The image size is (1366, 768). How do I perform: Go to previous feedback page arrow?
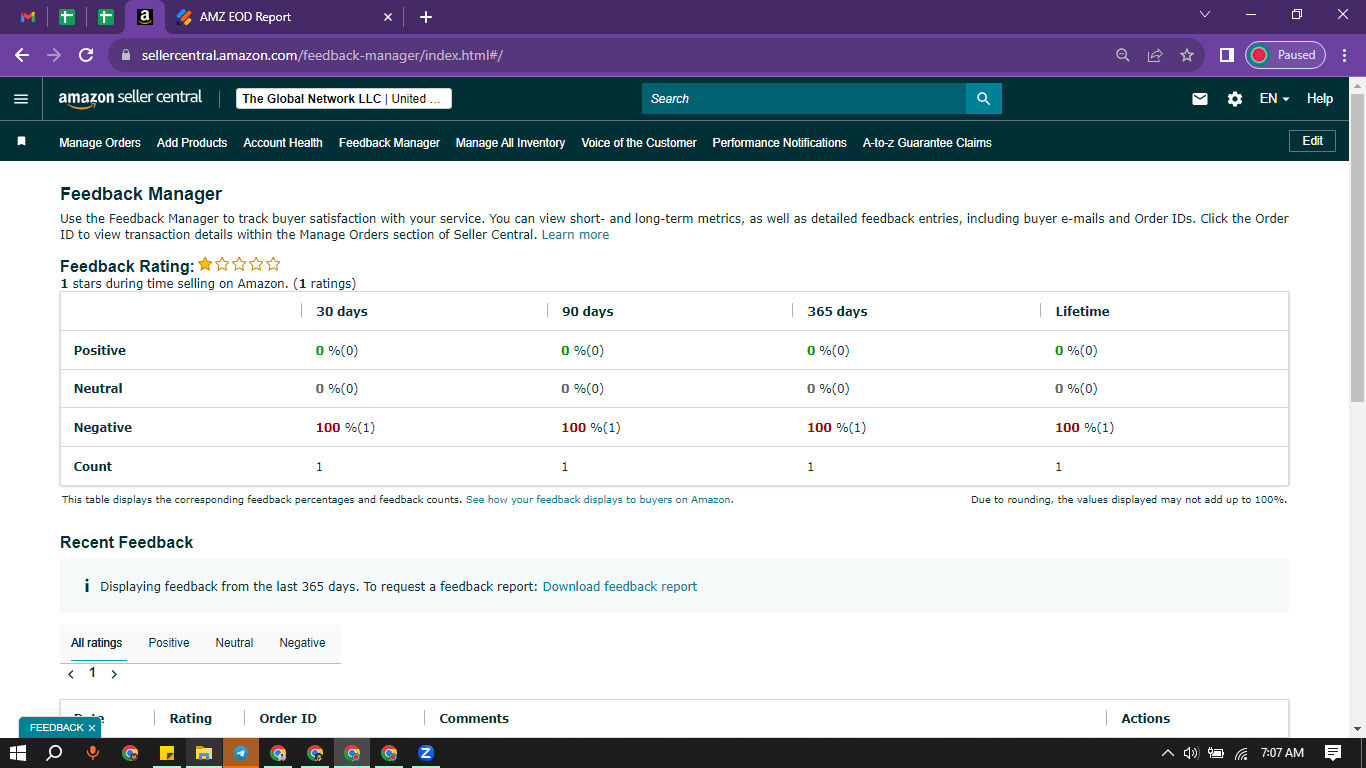pos(71,674)
